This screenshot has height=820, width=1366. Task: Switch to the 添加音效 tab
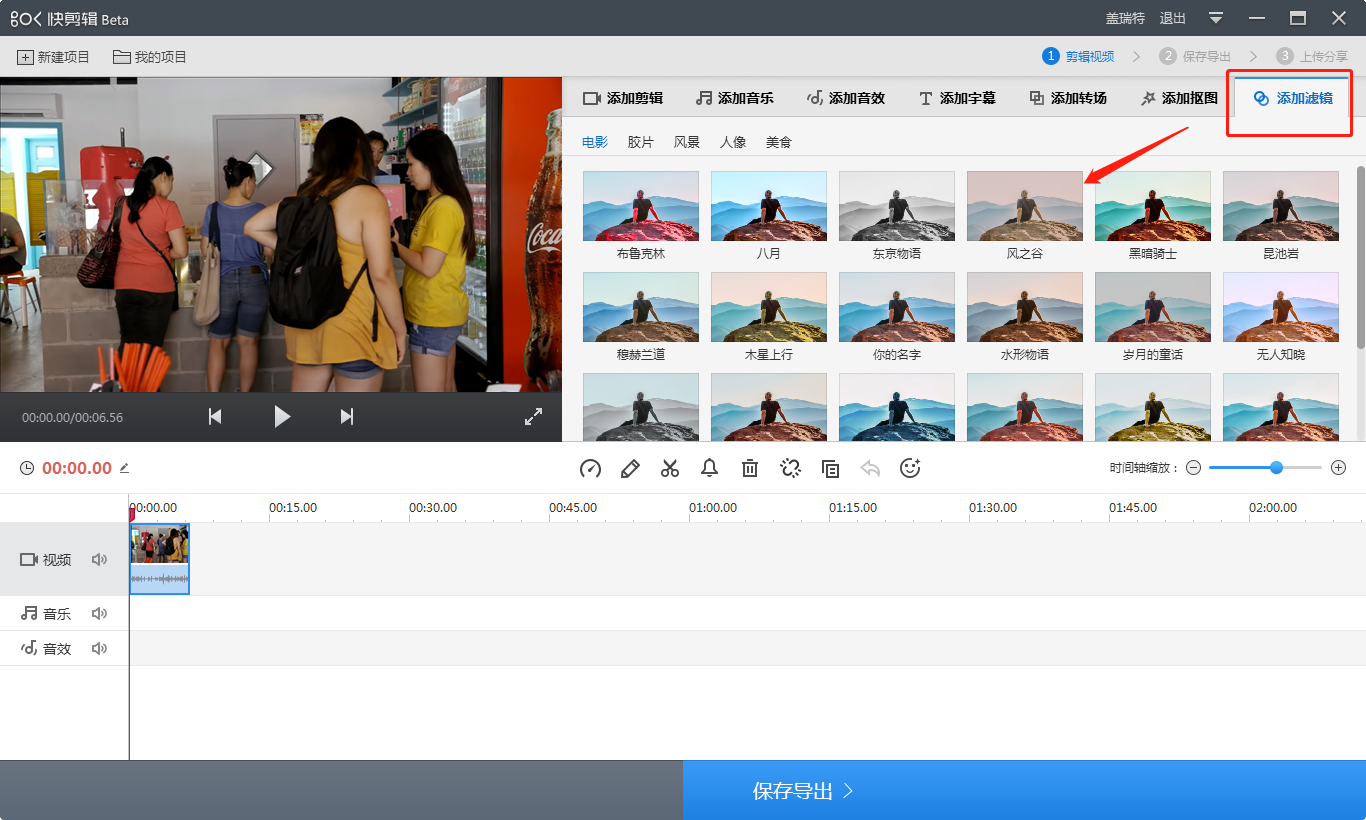(x=846, y=98)
